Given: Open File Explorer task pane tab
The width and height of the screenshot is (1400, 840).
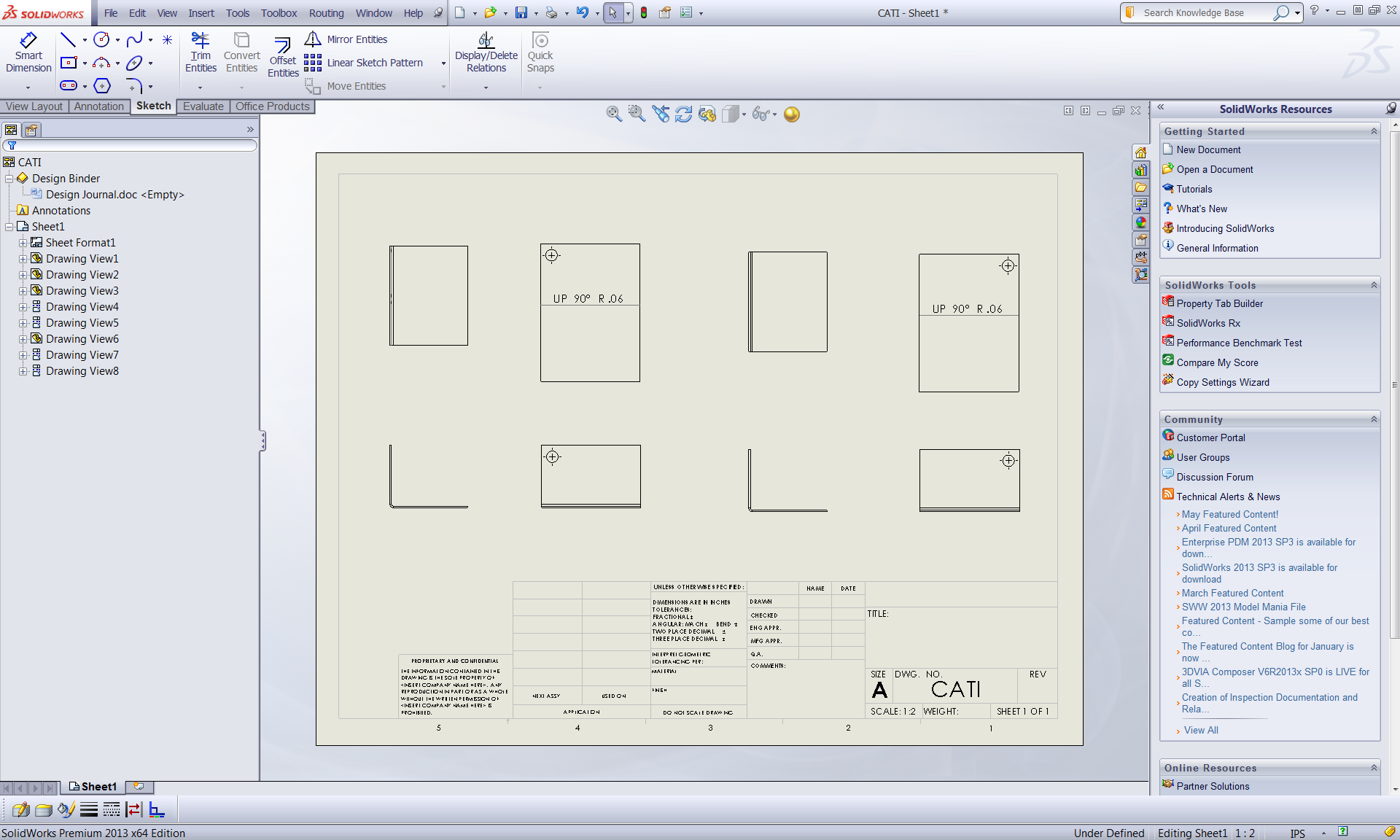Looking at the screenshot, I should 1140,187.
